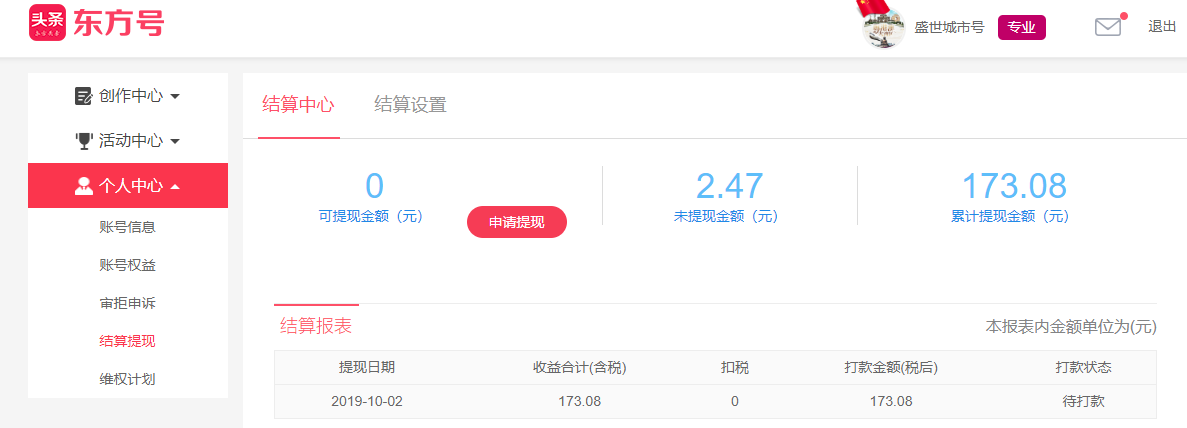This screenshot has width=1187, height=428.
Task: Expand the 创作中心 dropdown arrow
Action: coord(175,97)
